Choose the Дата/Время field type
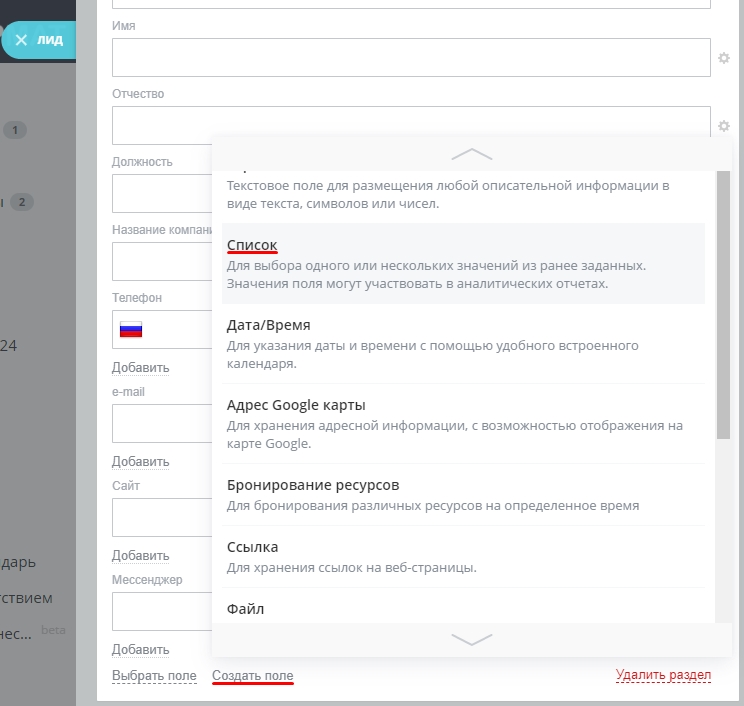The height and width of the screenshot is (706, 744). [x=463, y=344]
